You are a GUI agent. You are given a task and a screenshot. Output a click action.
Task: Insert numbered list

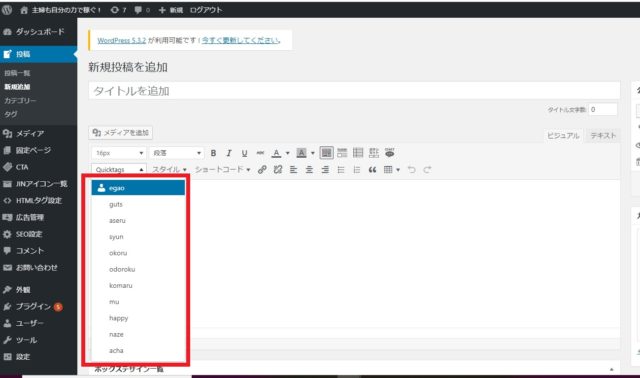(x=356, y=169)
